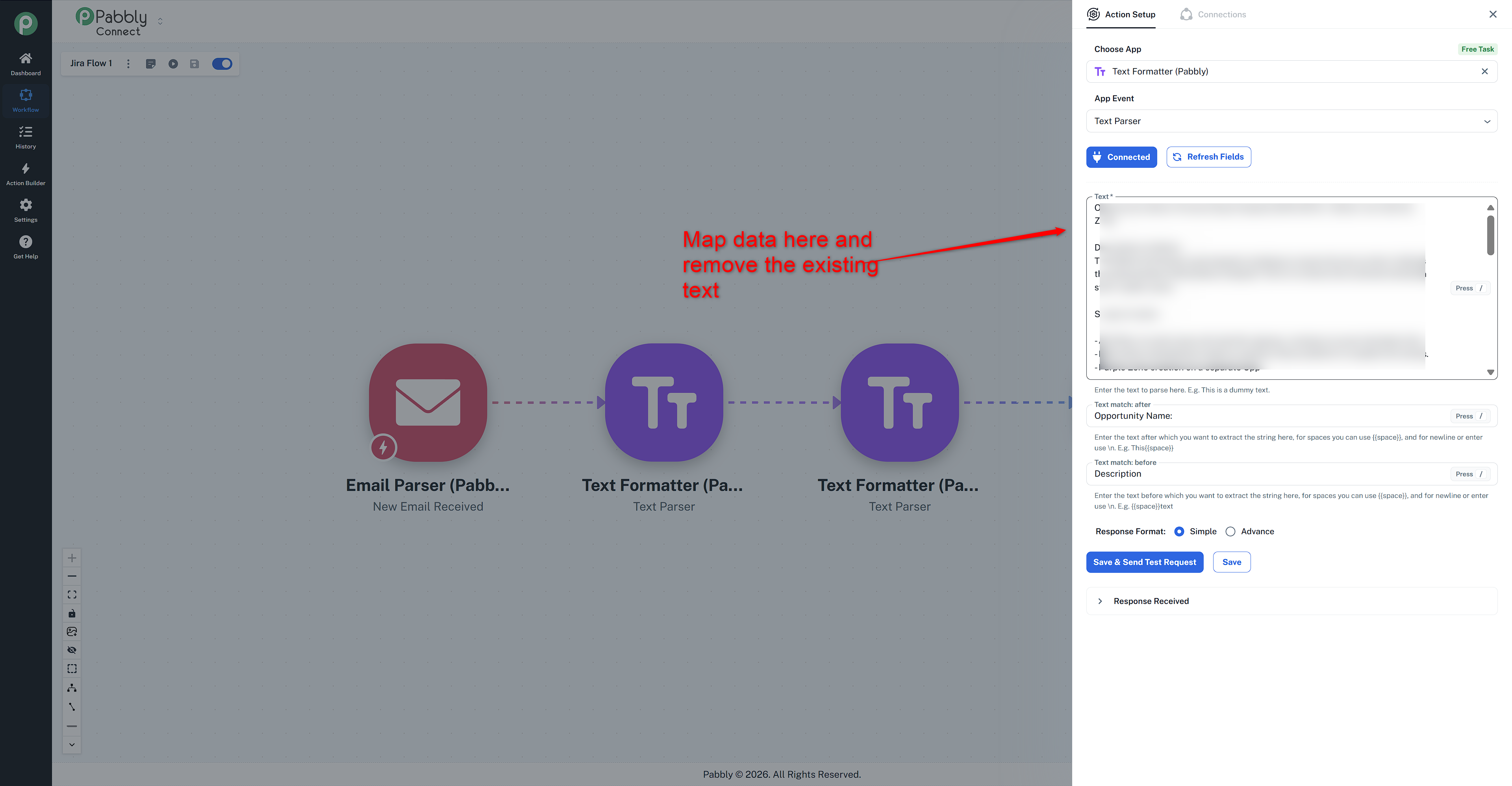Click the auto-layout hierarchy icon

coord(72,688)
